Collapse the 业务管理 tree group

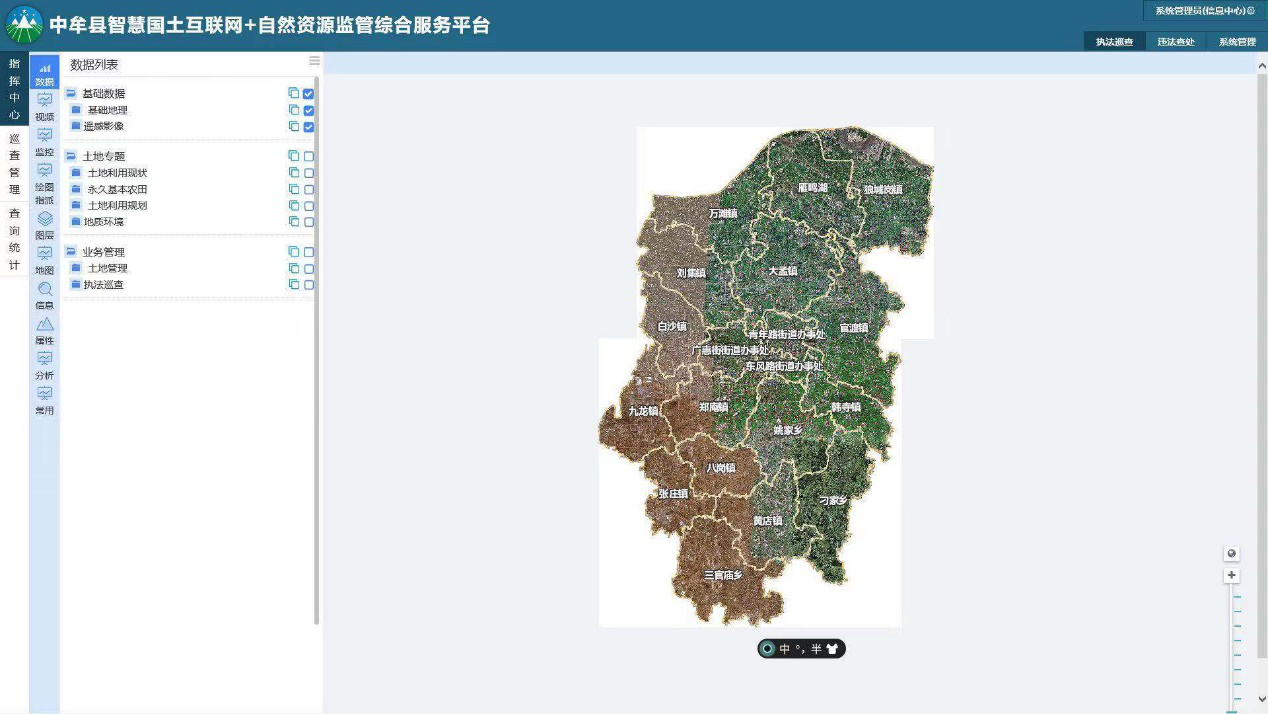[x=71, y=252]
